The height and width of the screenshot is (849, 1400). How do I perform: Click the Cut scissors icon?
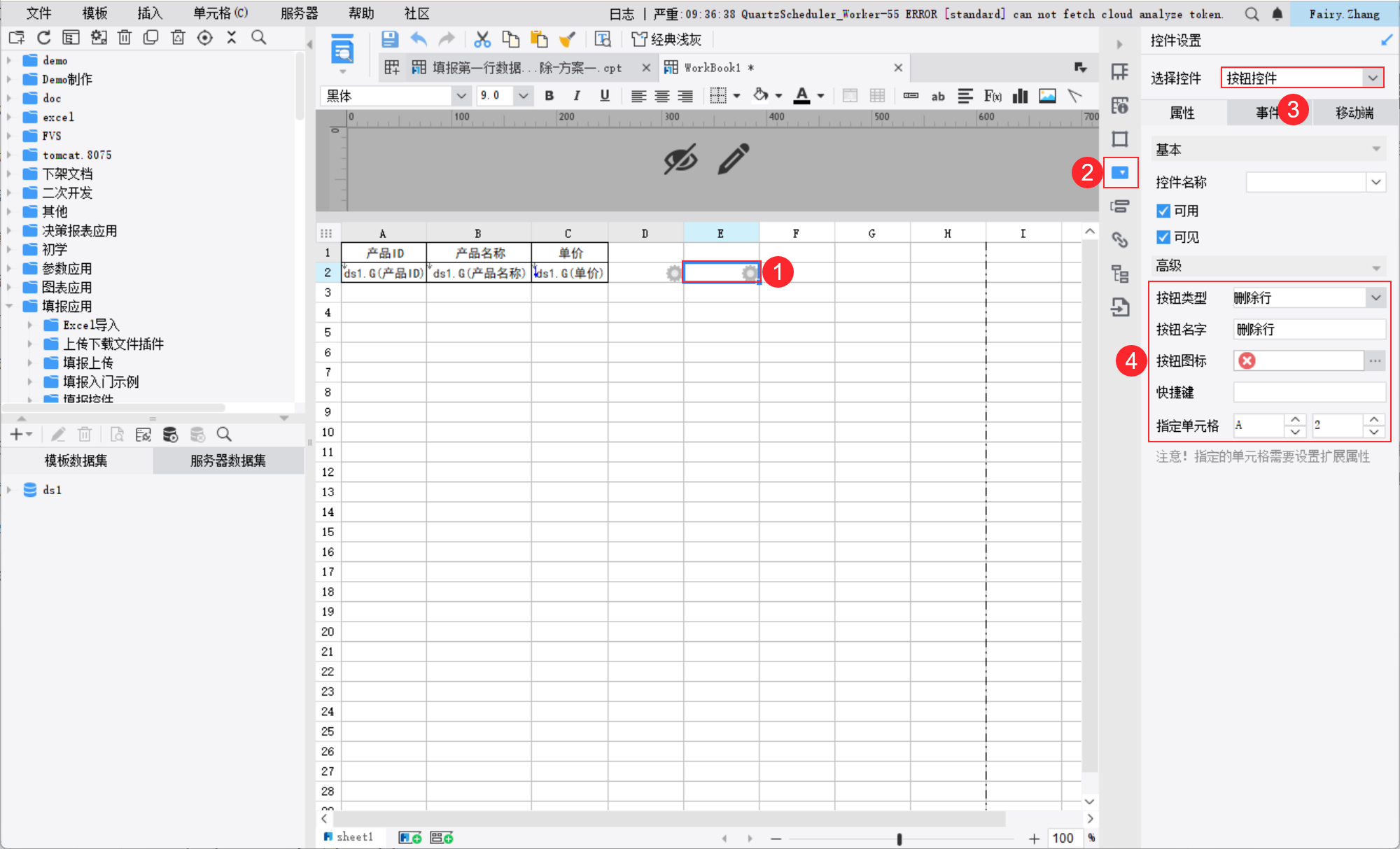click(x=482, y=39)
